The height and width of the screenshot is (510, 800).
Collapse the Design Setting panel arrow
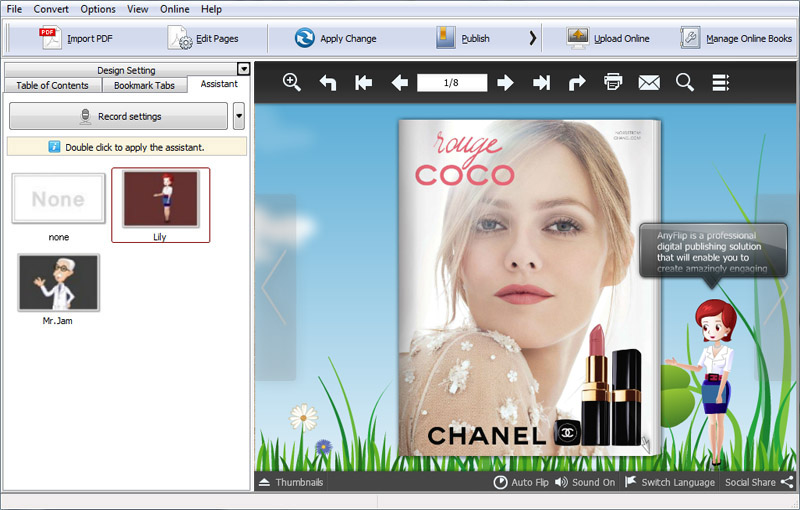243,69
